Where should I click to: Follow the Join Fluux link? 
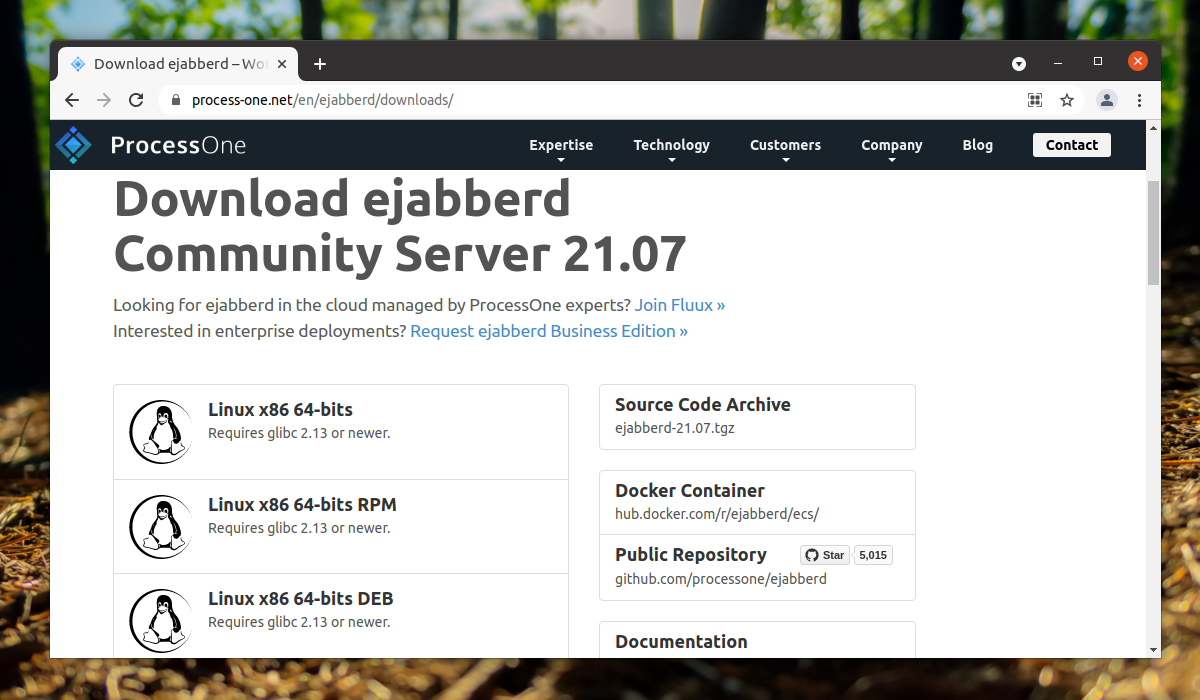click(679, 305)
